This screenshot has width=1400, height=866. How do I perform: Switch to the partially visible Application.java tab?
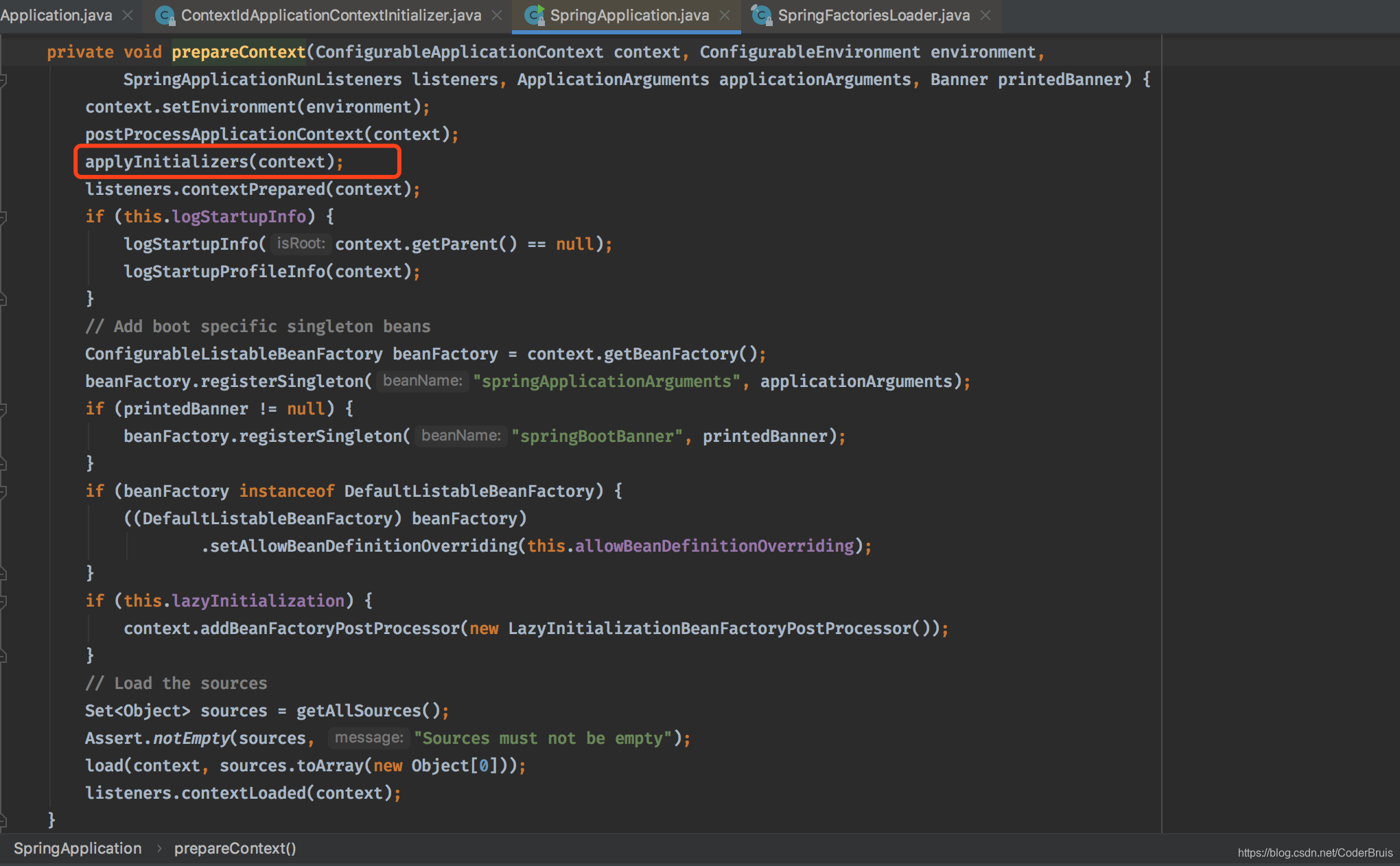(56, 15)
